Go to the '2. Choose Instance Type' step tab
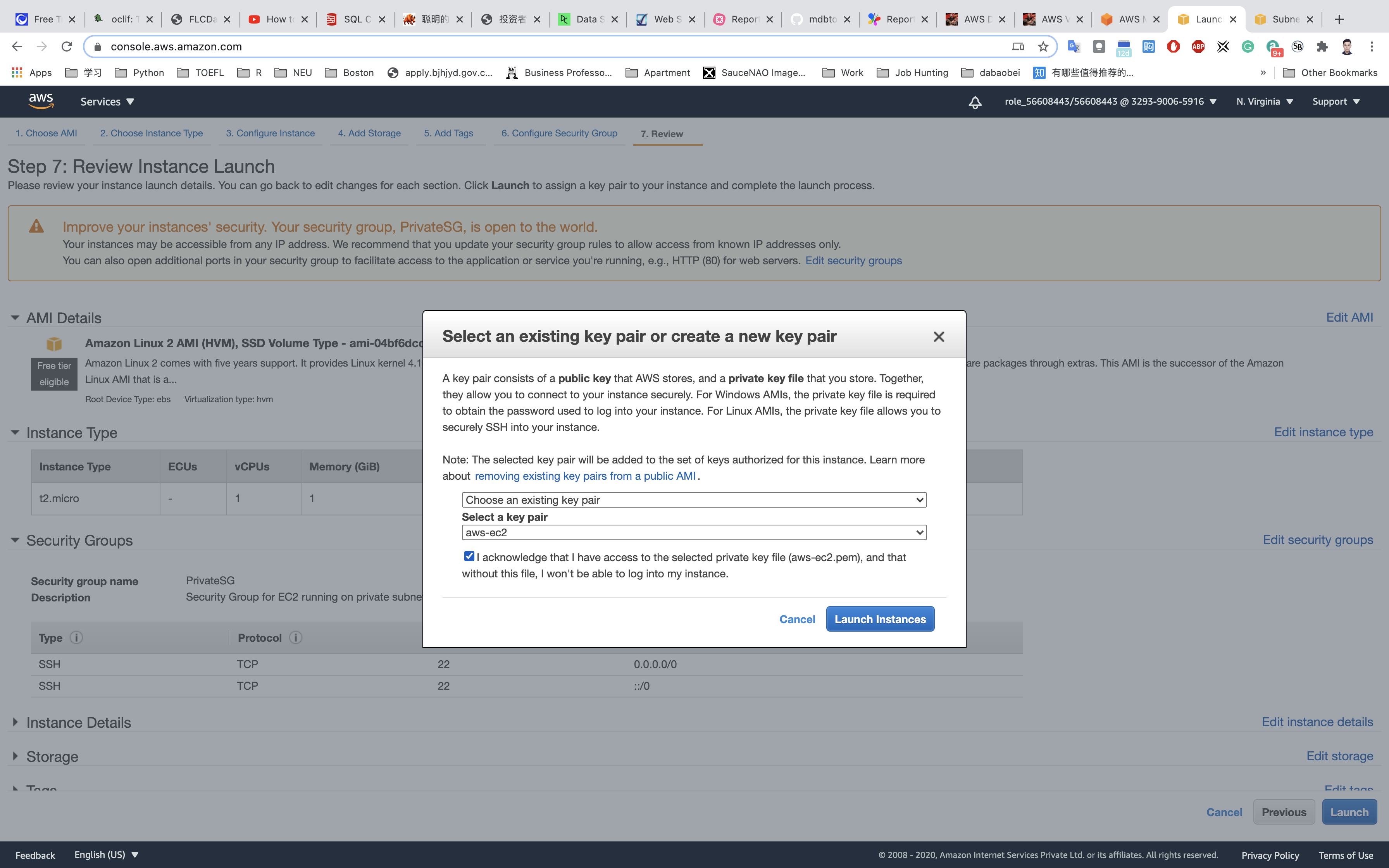 (x=151, y=133)
